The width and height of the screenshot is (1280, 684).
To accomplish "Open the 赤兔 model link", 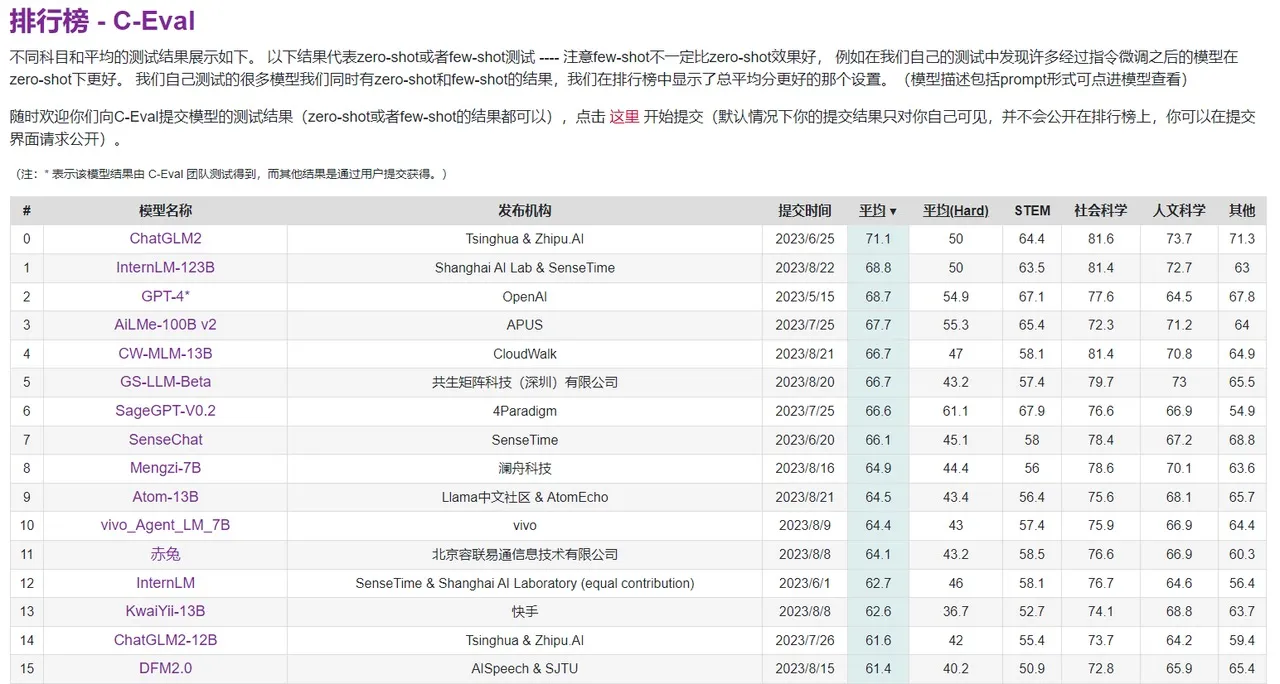I will tap(165, 554).
